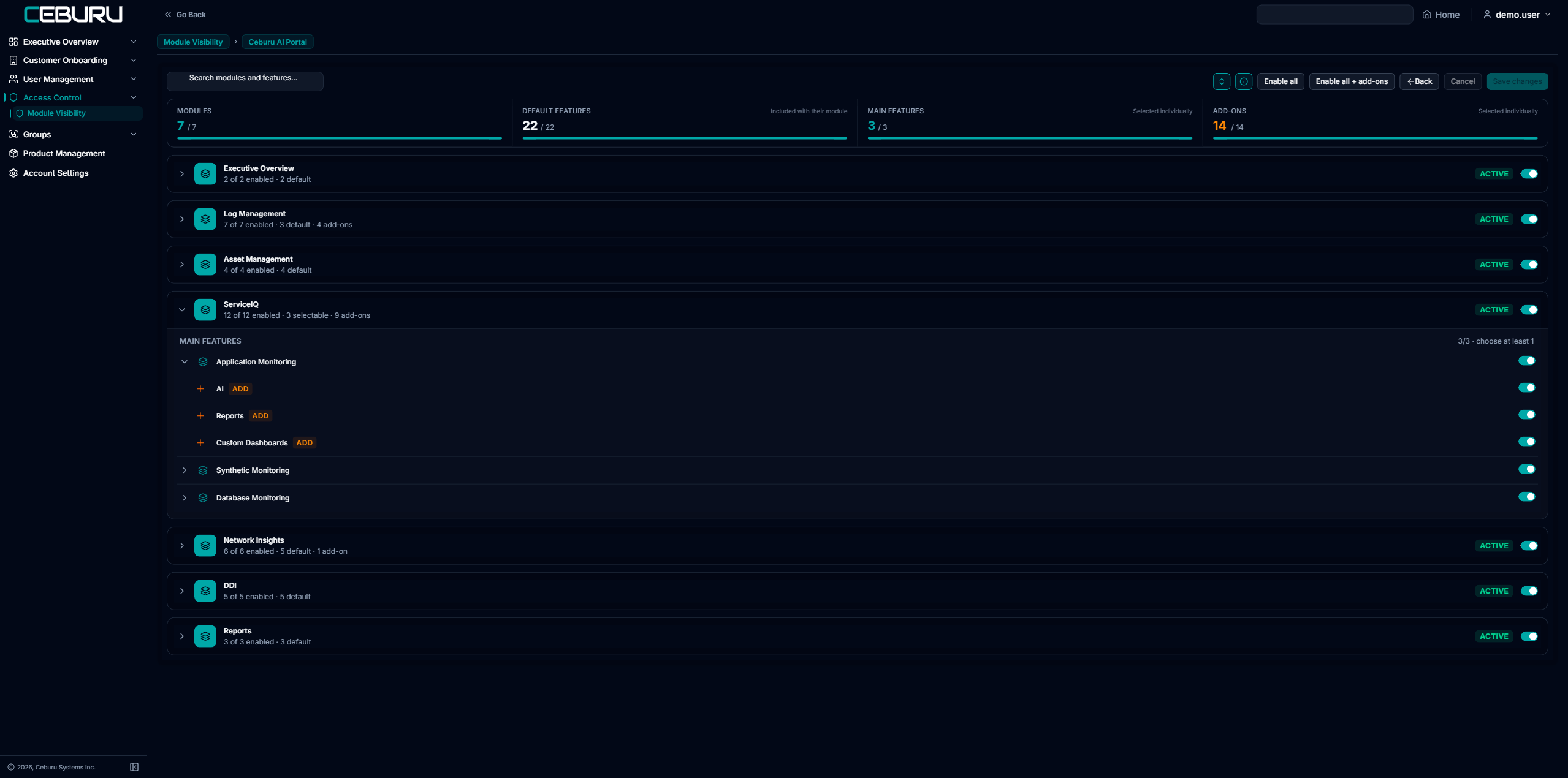The height and width of the screenshot is (778, 1568).
Task: Click the Save changes button
Action: 1517,81
